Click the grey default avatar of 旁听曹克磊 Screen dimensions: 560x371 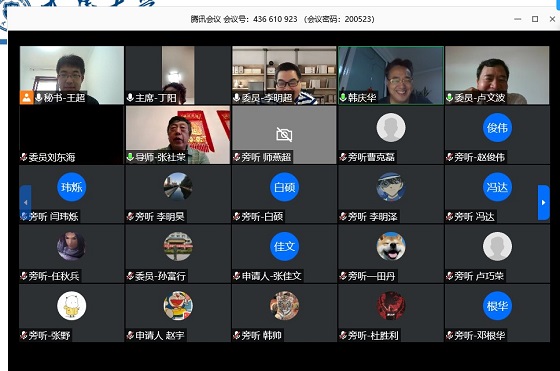tap(391, 127)
